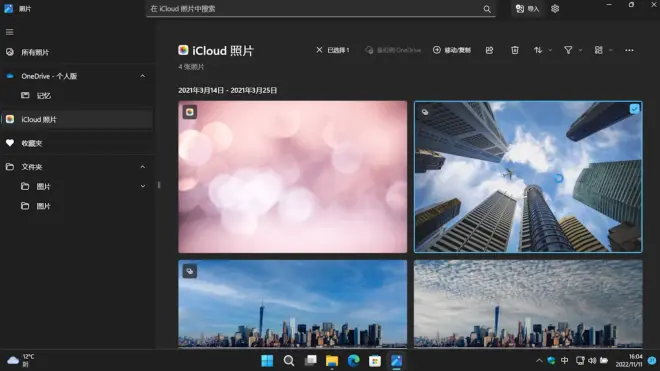Viewport: 660px width, 371px height.
Task: Click the share icon in toolbar
Action: pos(489,50)
